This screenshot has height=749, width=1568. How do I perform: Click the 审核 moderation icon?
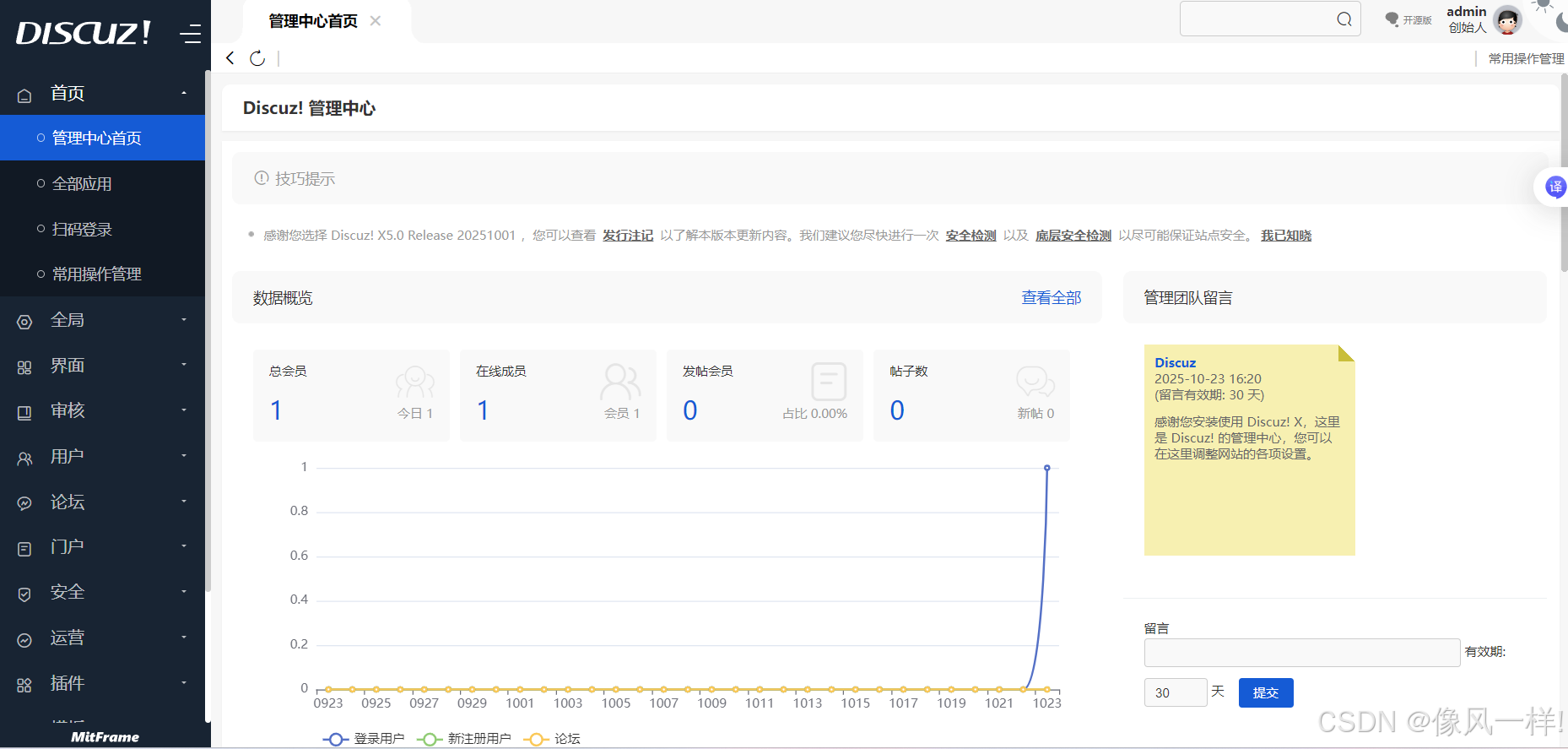pyautogui.click(x=24, y=413)
